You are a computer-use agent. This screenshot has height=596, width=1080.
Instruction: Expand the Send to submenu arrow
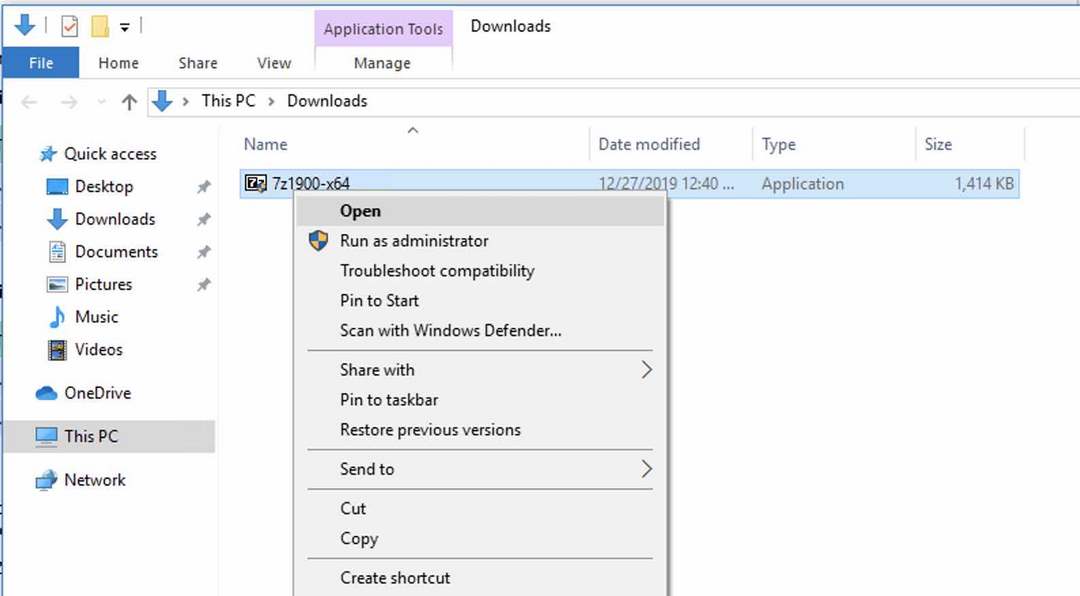click(x=647, y=469)
